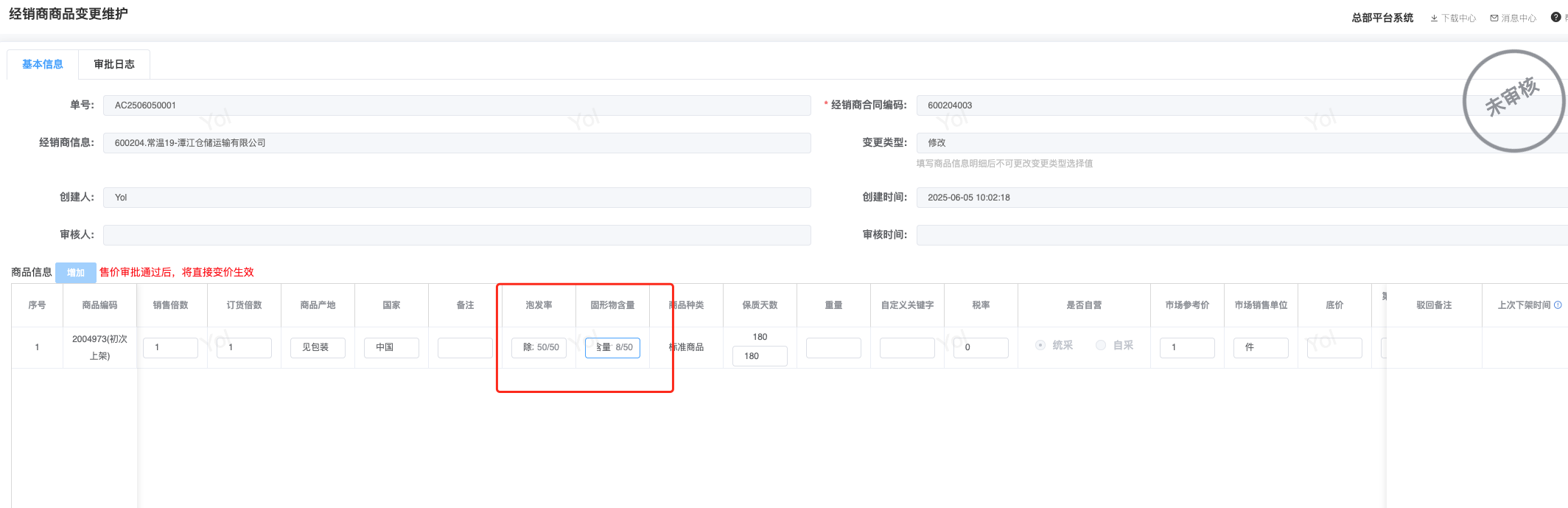Click the 泡发率 input showing 50/50
Image resolution: width=1568 pixels, height=508 pixels.
click(x=539, y=347)
